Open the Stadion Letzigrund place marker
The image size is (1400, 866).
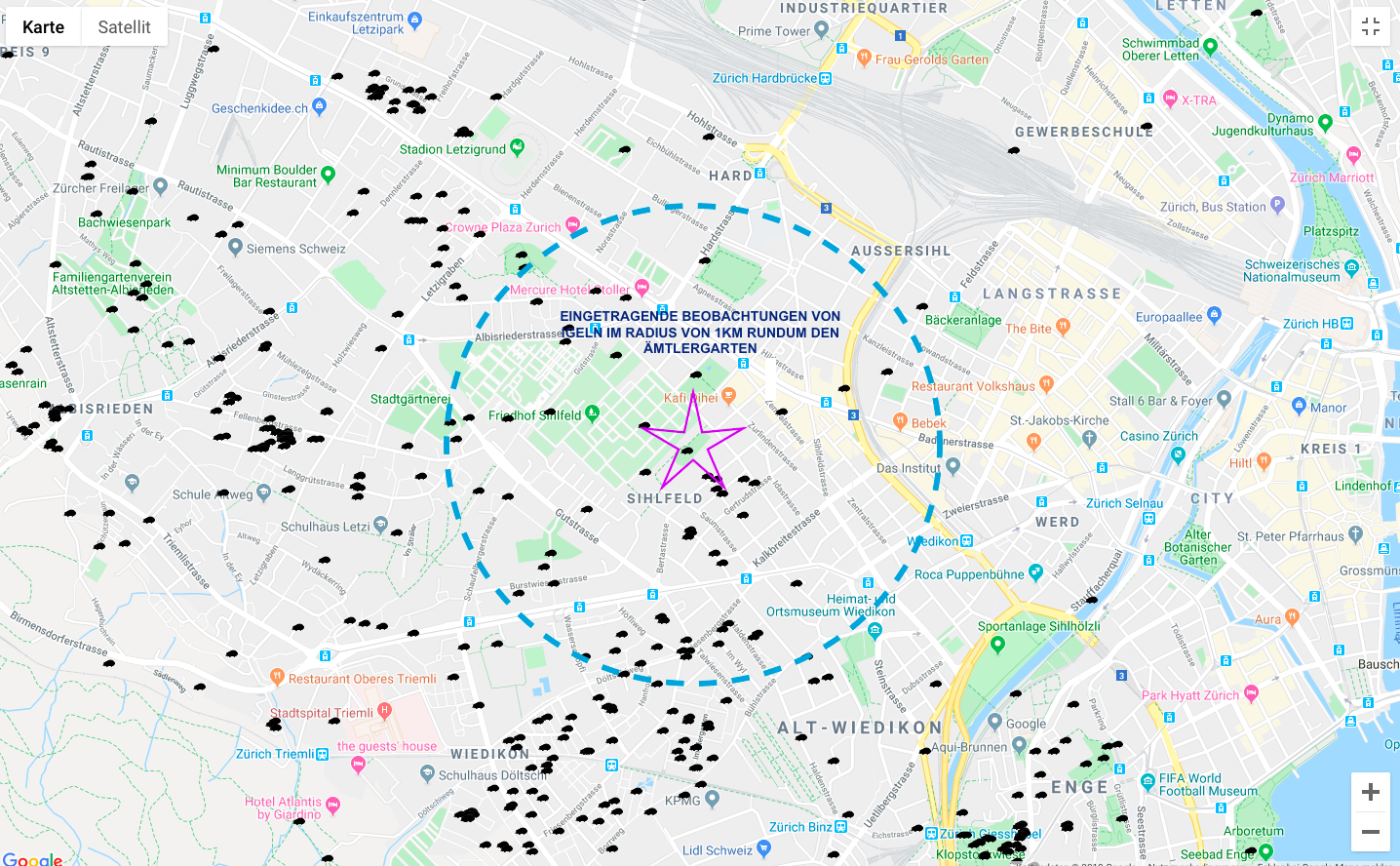[x=518, y=147]
